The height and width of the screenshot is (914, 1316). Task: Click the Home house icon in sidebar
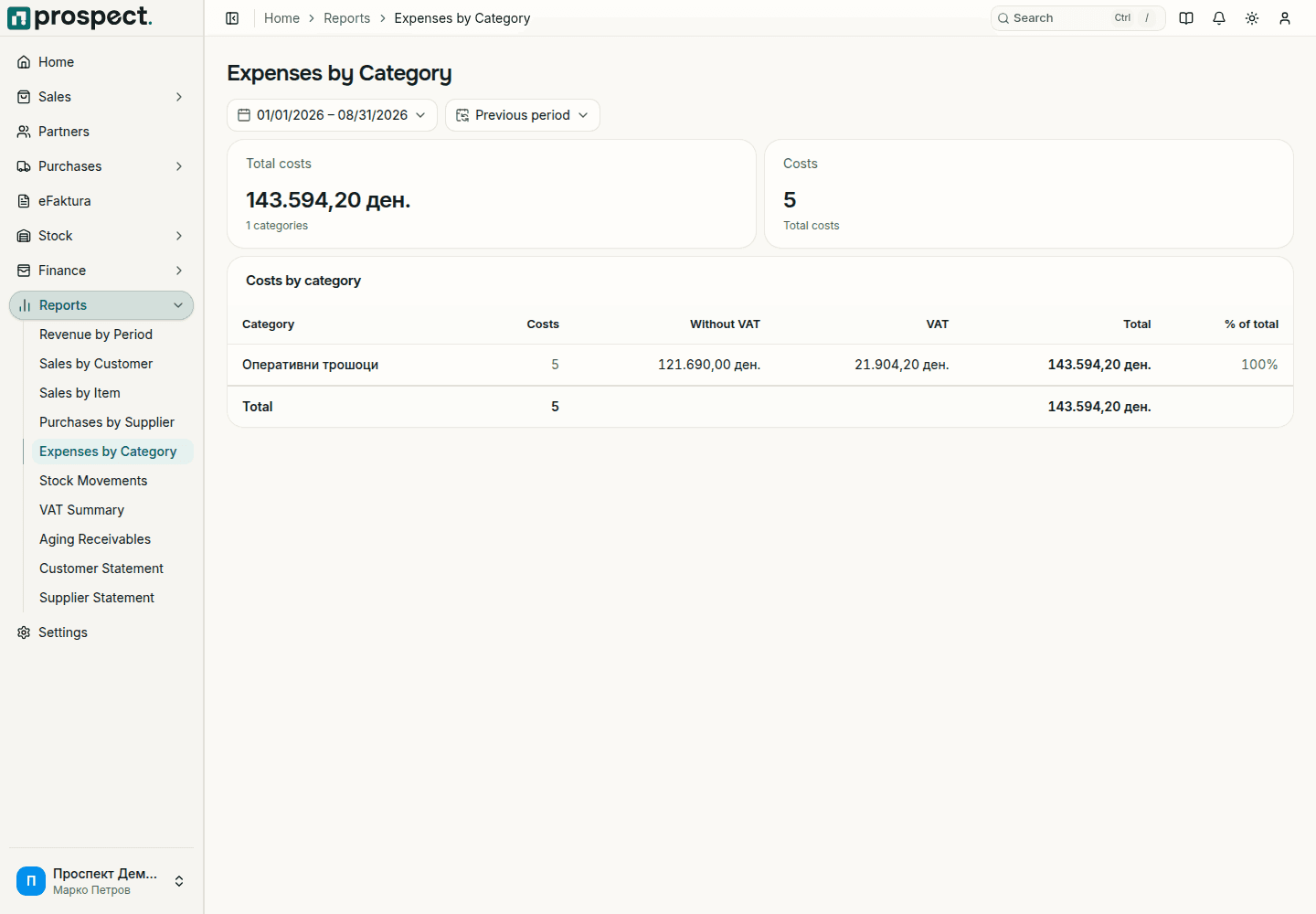(x=24, y=62)
